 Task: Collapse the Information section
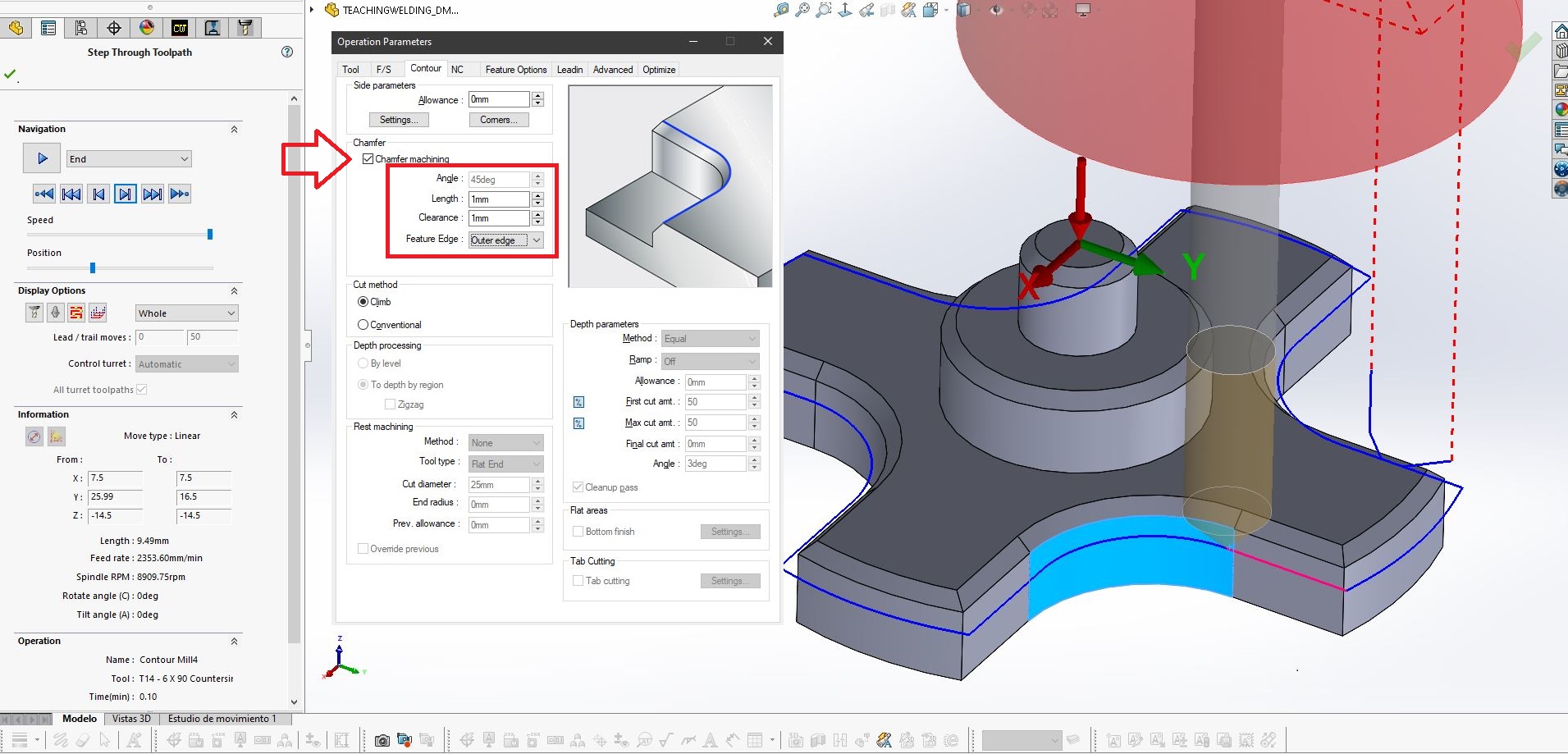pos(234,415)
